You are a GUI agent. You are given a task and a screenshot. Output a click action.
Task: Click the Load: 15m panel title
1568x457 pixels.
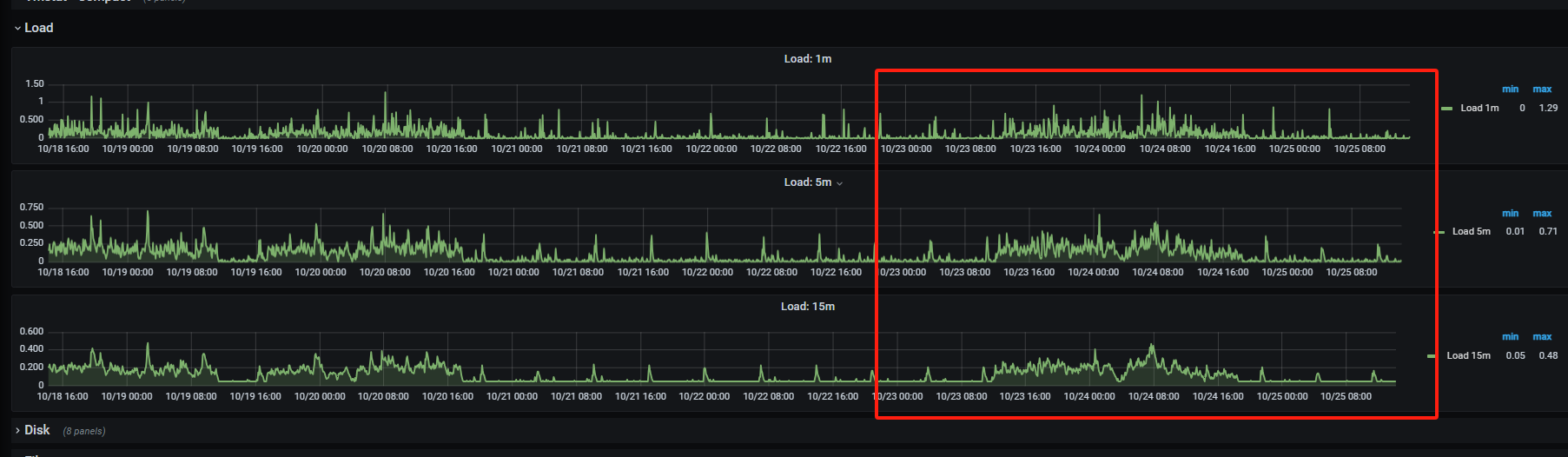807,307
